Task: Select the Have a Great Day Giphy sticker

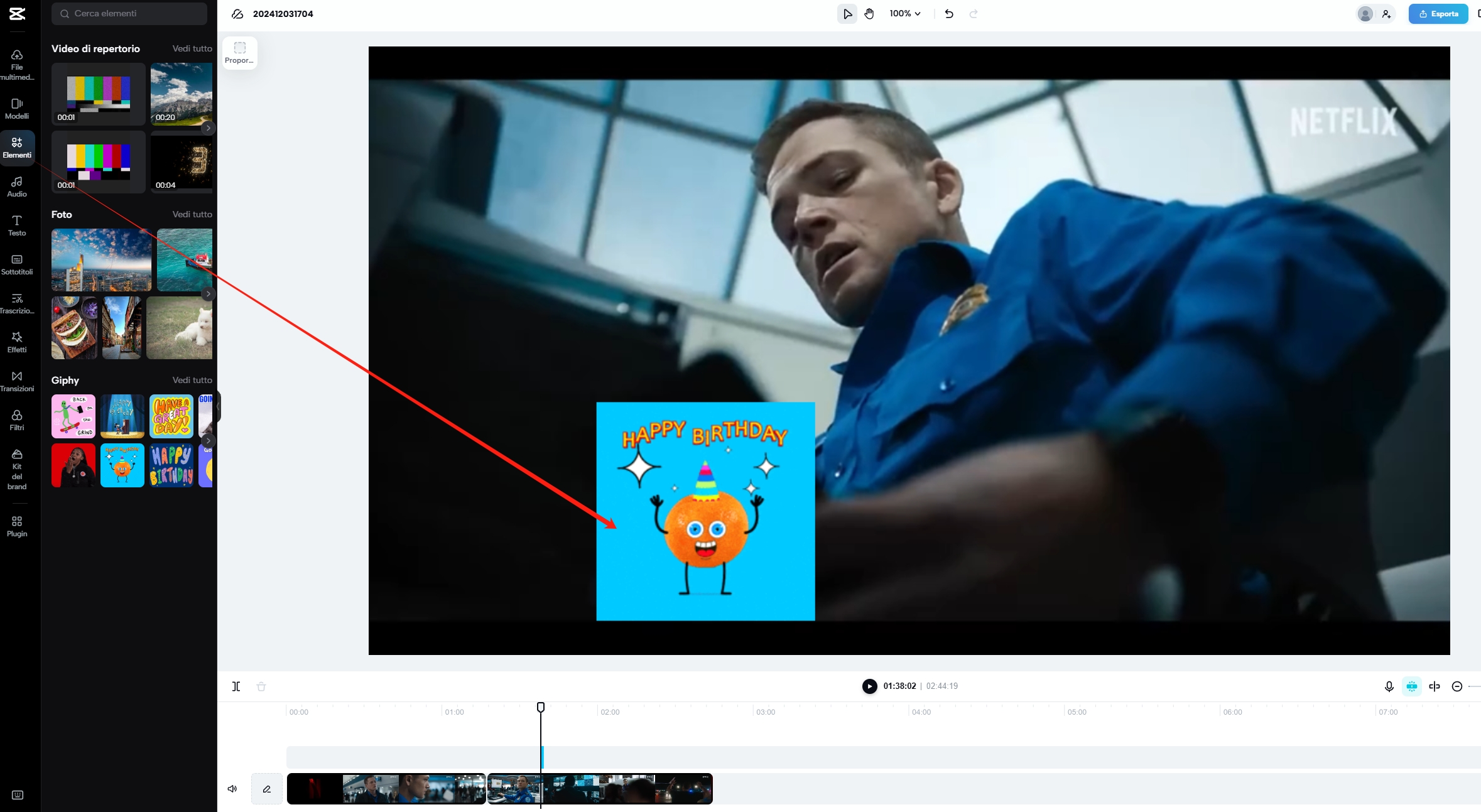Action: pyautogui.click(x=171, y=416)
